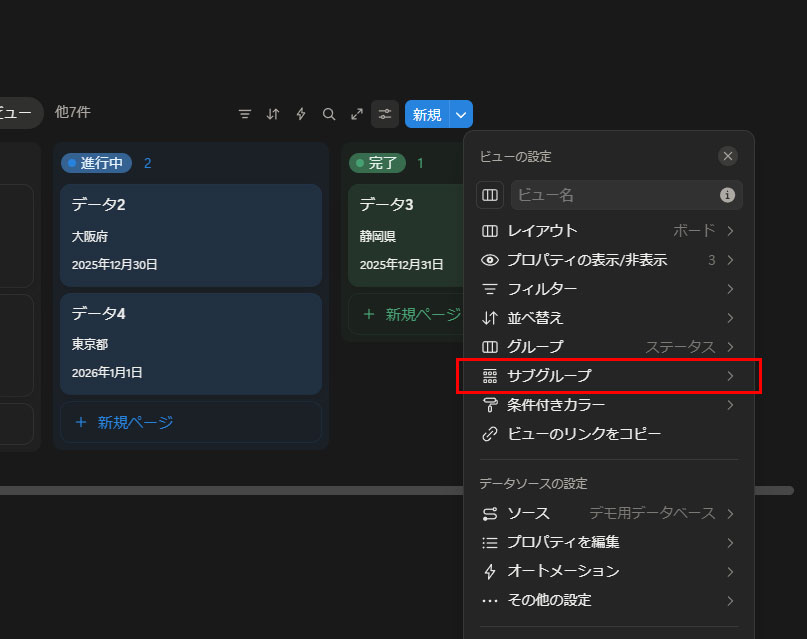Open the dropdown arrow next to 新規

click(461, 114)
